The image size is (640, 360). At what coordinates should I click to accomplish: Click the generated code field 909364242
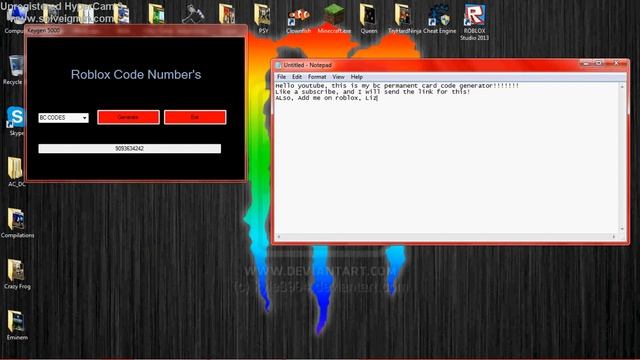click(x=129, y=149)
